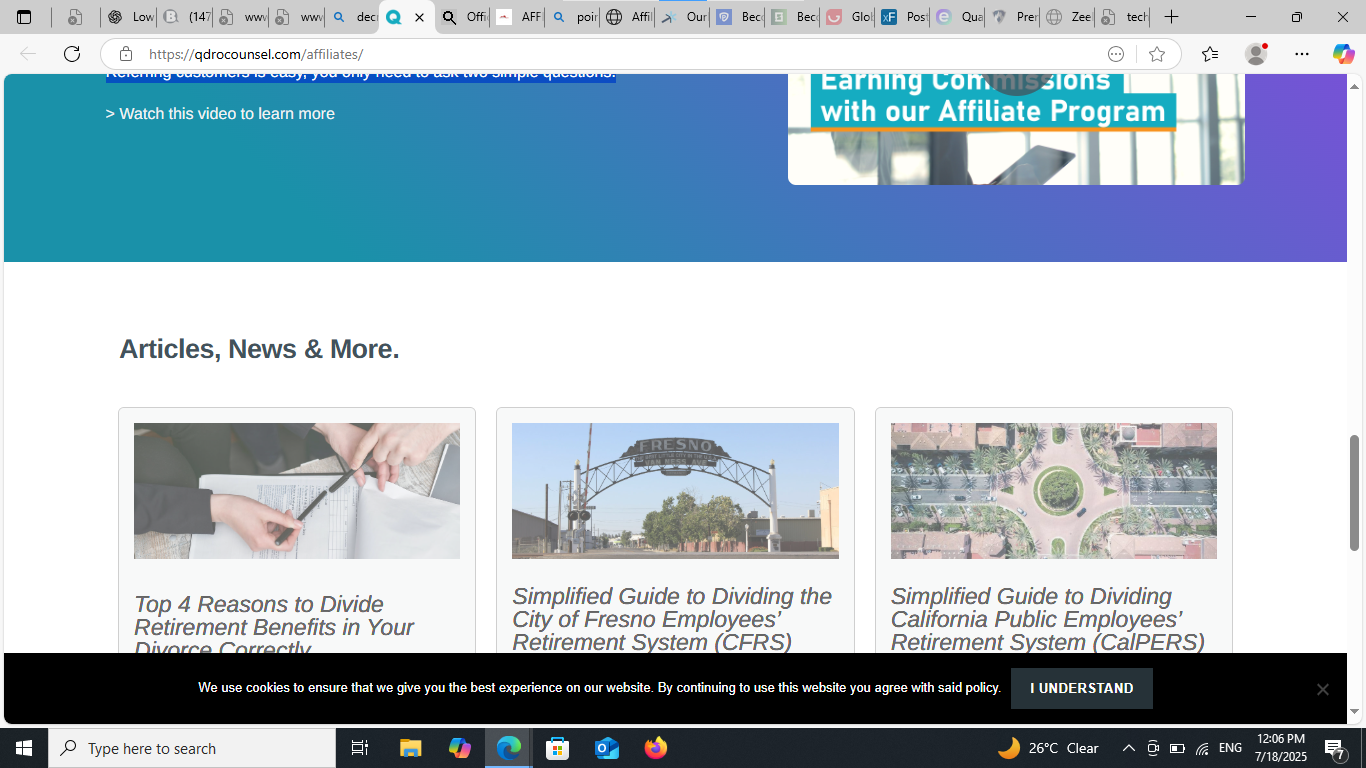Open a new browser tab
The image size is (1366, 768).
click(x=1171, y=17)
